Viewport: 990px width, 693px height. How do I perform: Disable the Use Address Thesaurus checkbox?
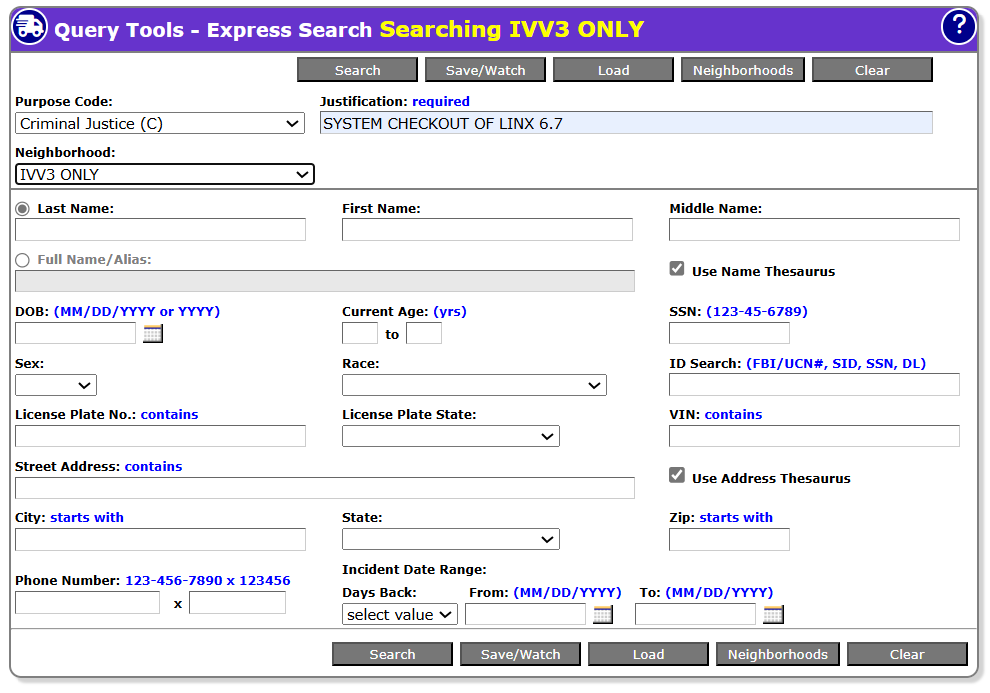pos(677,476)
